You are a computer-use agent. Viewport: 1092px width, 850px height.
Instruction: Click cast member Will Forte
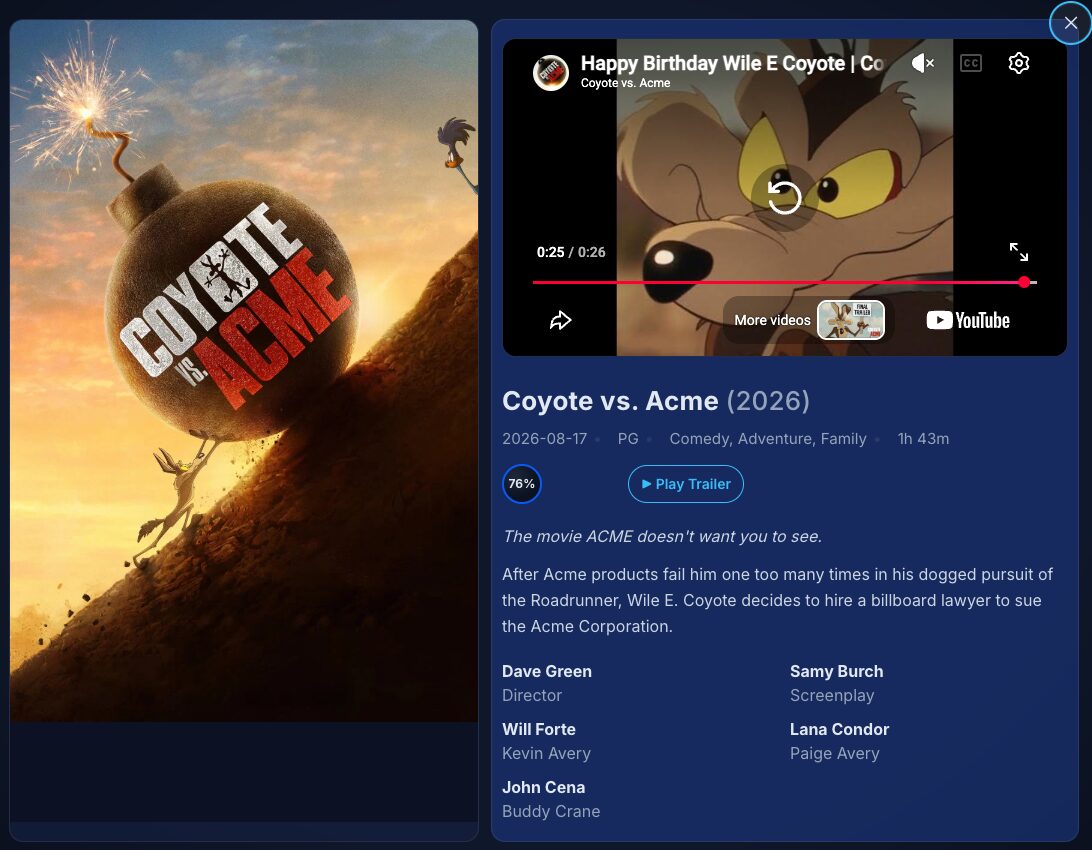539,729
